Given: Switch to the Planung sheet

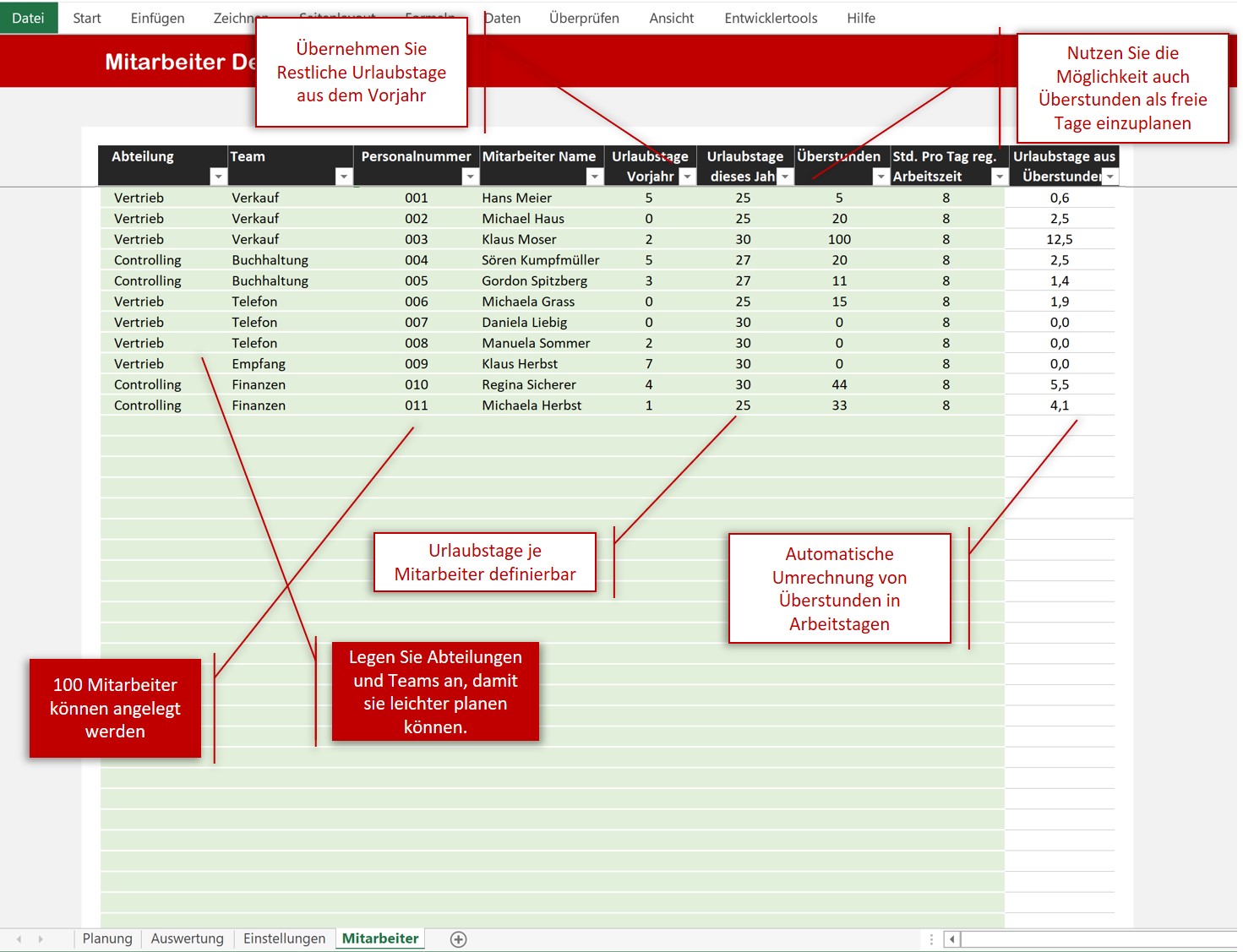Looking at the screenshot, I should pos(107,938).
